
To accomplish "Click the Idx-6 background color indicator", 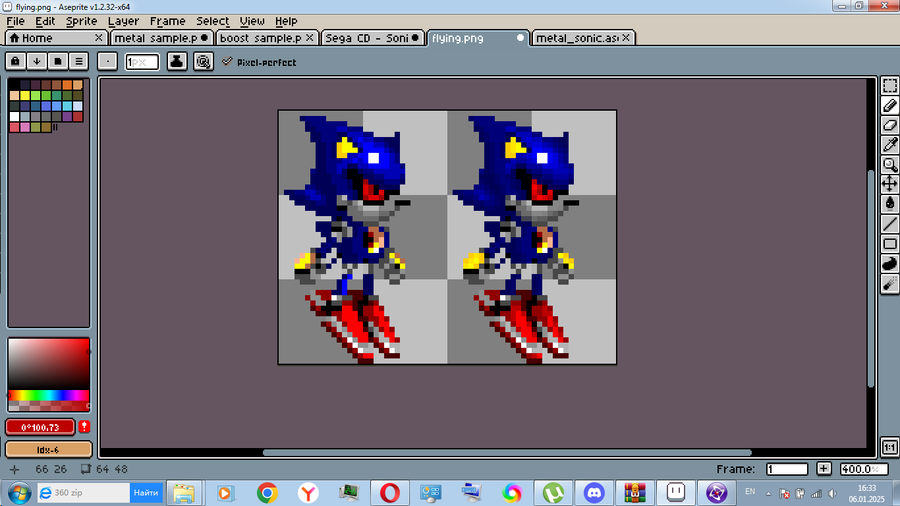I will tap(48, 450).
